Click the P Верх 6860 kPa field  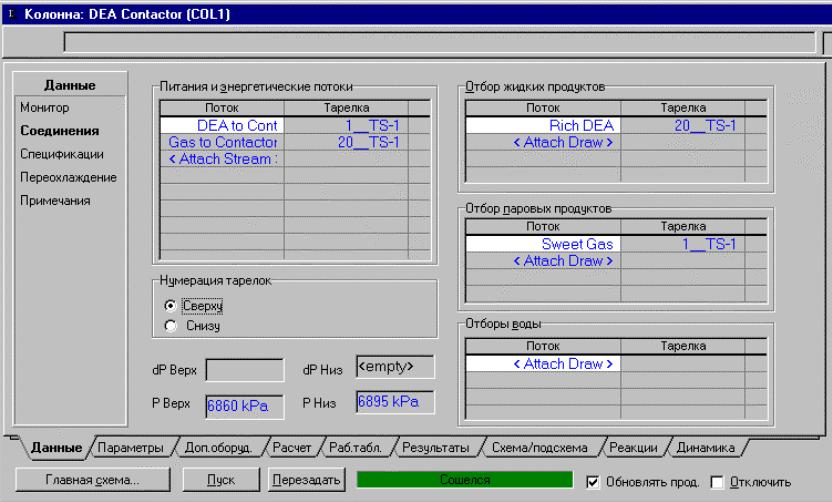coord(245,406)
